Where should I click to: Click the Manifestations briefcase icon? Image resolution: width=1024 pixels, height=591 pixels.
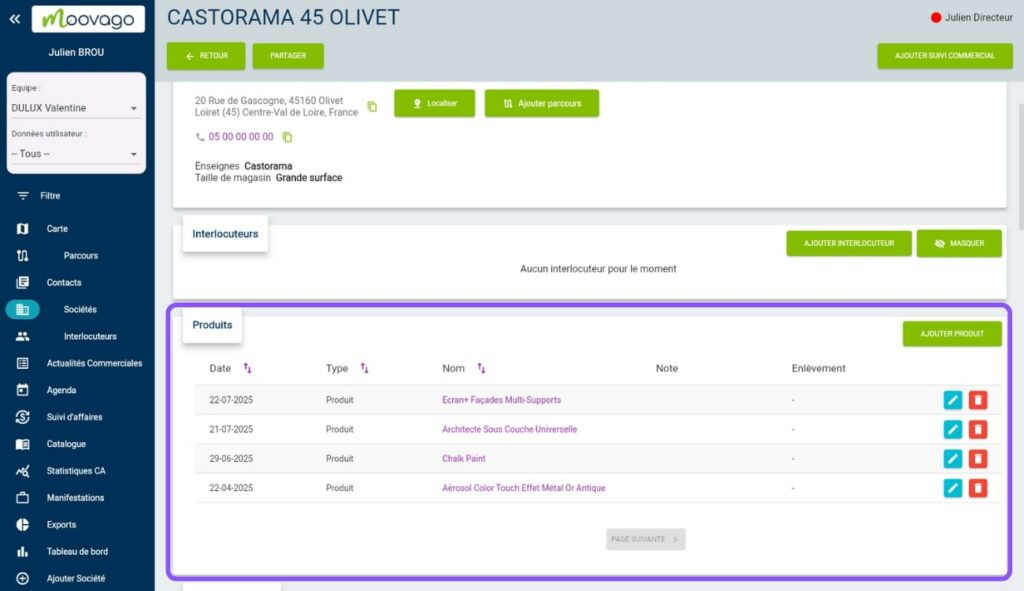pos(23,498)
